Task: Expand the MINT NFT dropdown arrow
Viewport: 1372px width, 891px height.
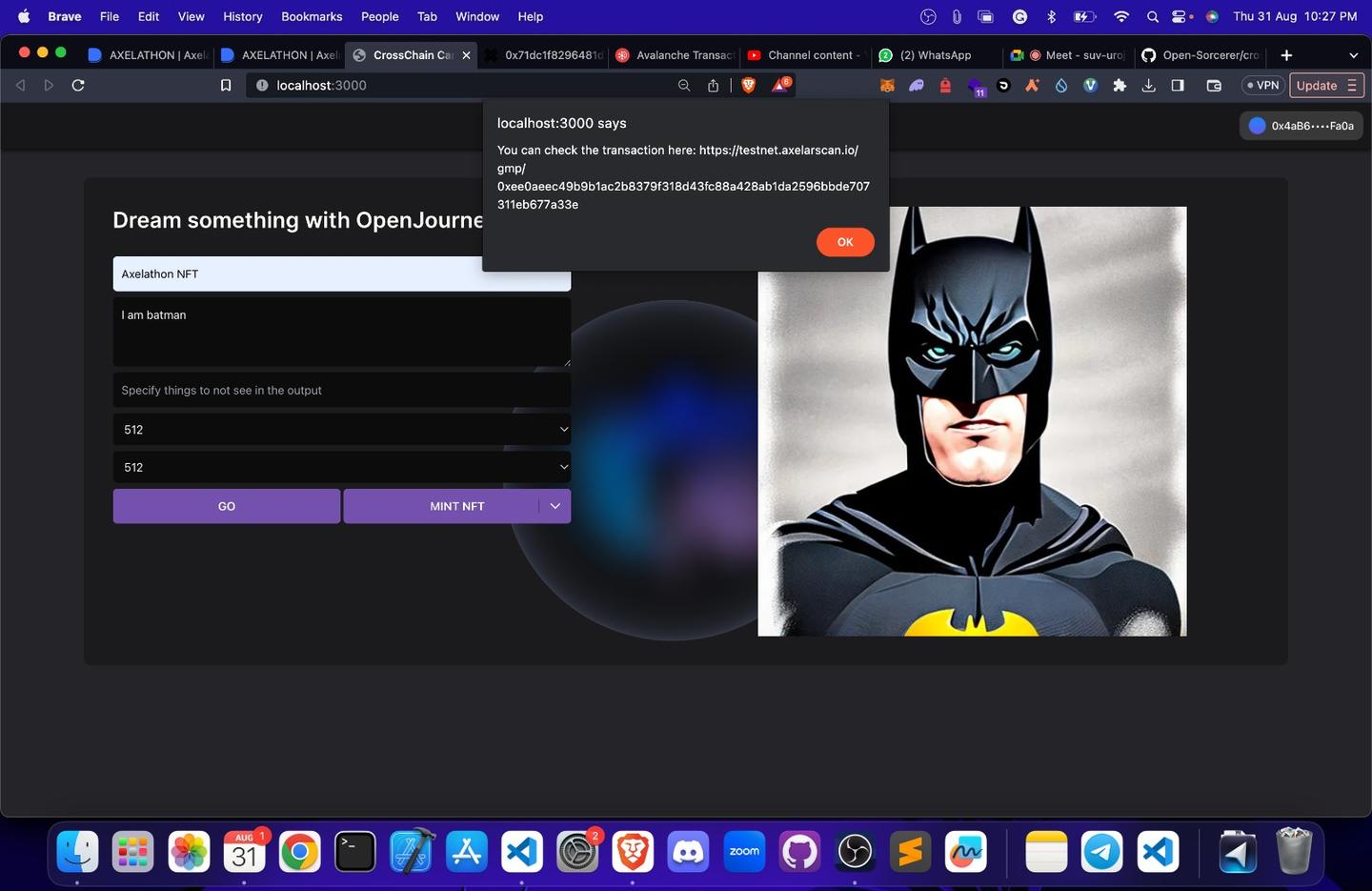Action: pyautogui.click(x=555, y=506)
